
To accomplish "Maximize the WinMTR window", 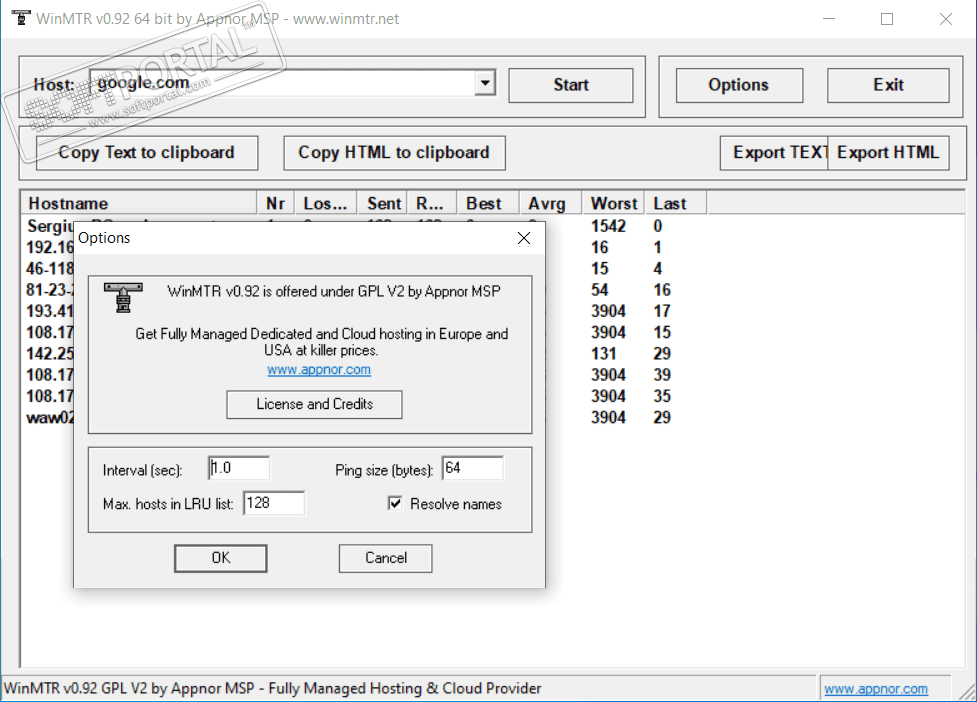I will click(887, 19).
